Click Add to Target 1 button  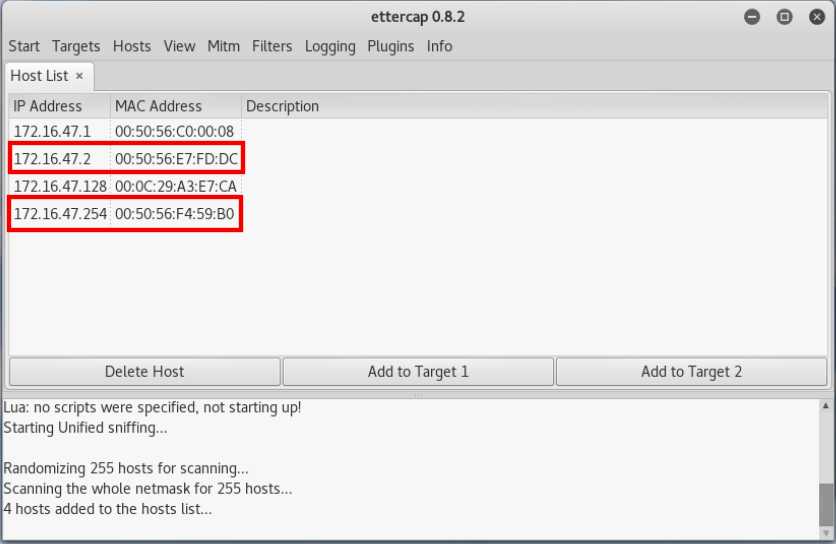pyautogui.click(x=418, y=371)
